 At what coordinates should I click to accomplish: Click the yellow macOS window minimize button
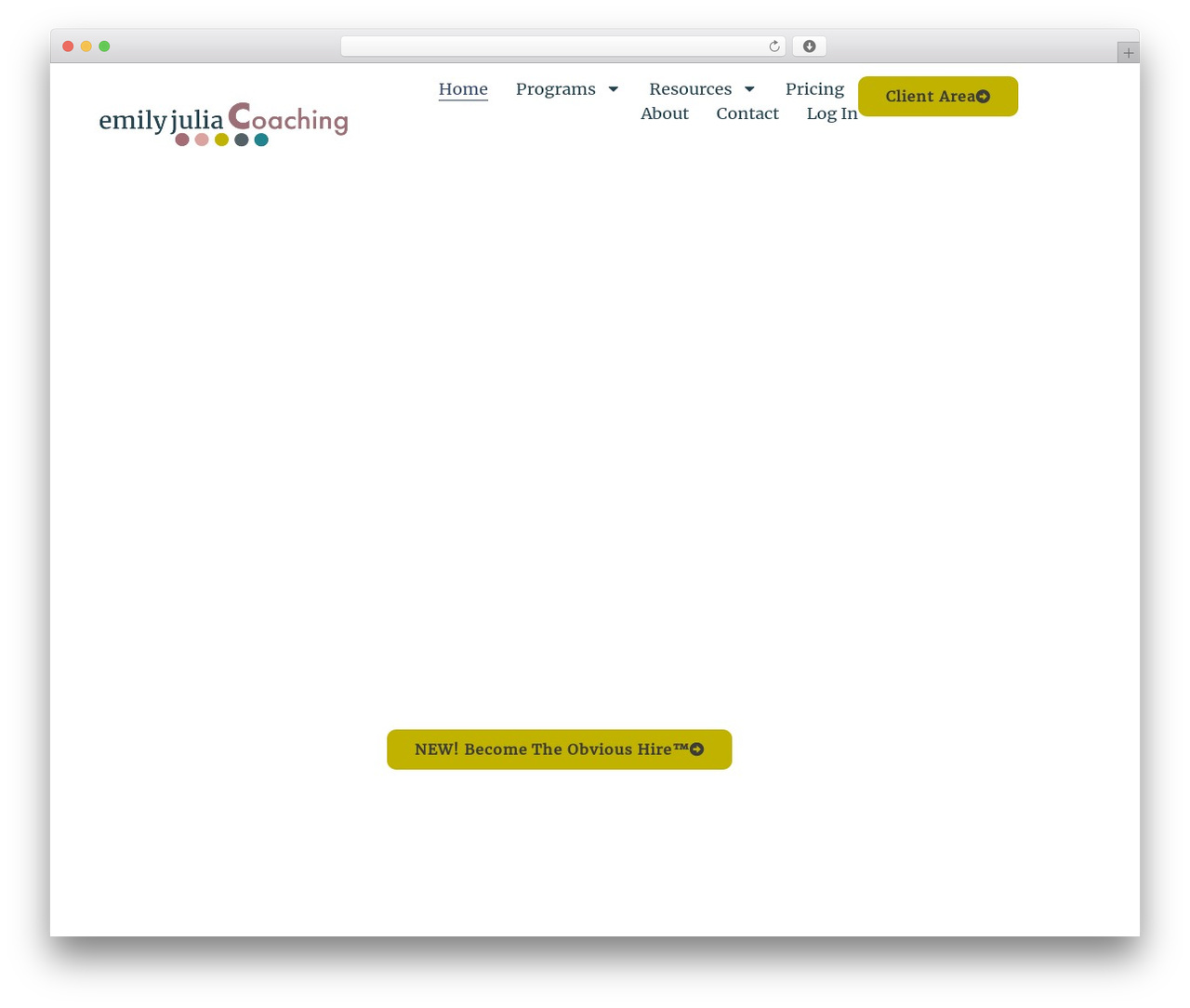(86, 46)
